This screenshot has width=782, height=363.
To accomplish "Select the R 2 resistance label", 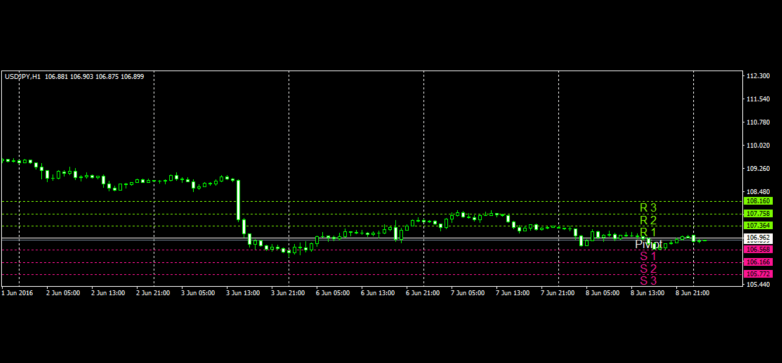I will click(x=648, y=220).
